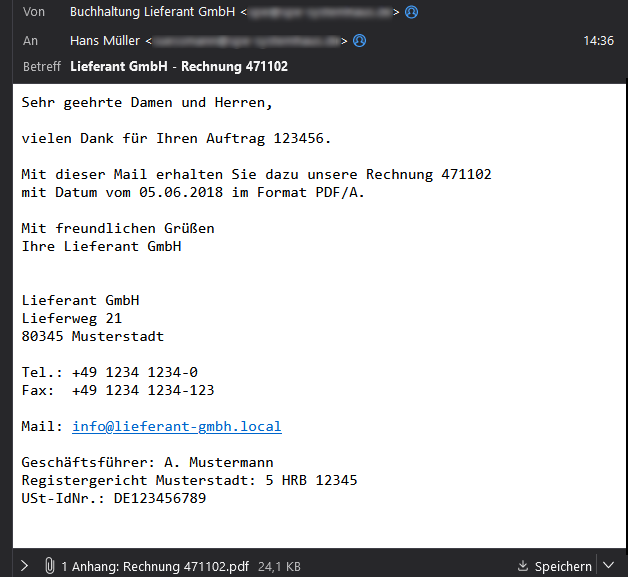This screenshot has height=577, width=628.
Task: Expand the attachment list with the chevron
Action: (x=24, y=566)
